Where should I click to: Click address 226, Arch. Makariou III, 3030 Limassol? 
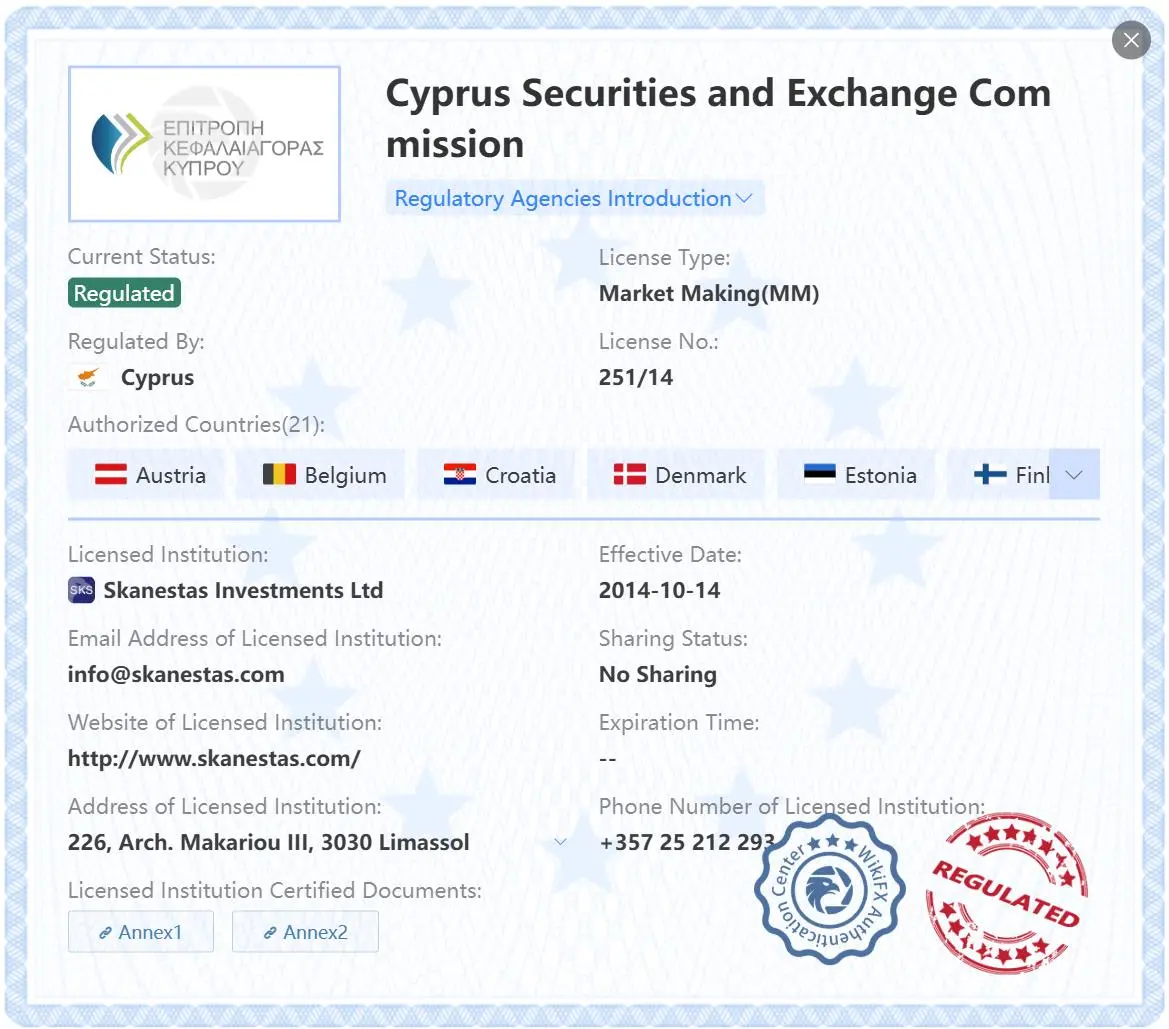[268, 842]
